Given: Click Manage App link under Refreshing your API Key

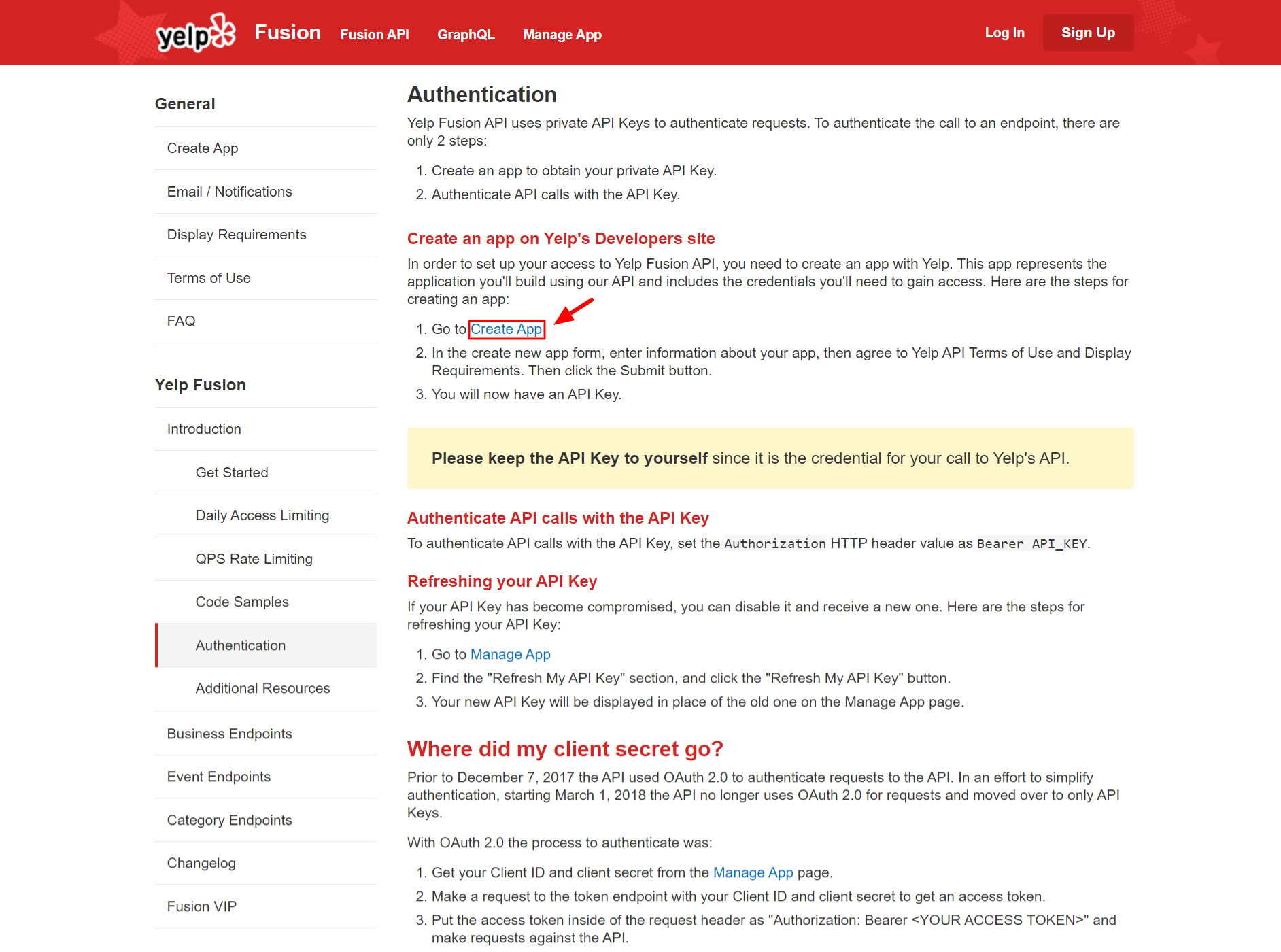Looking at the screenshot, I should 511,654.
